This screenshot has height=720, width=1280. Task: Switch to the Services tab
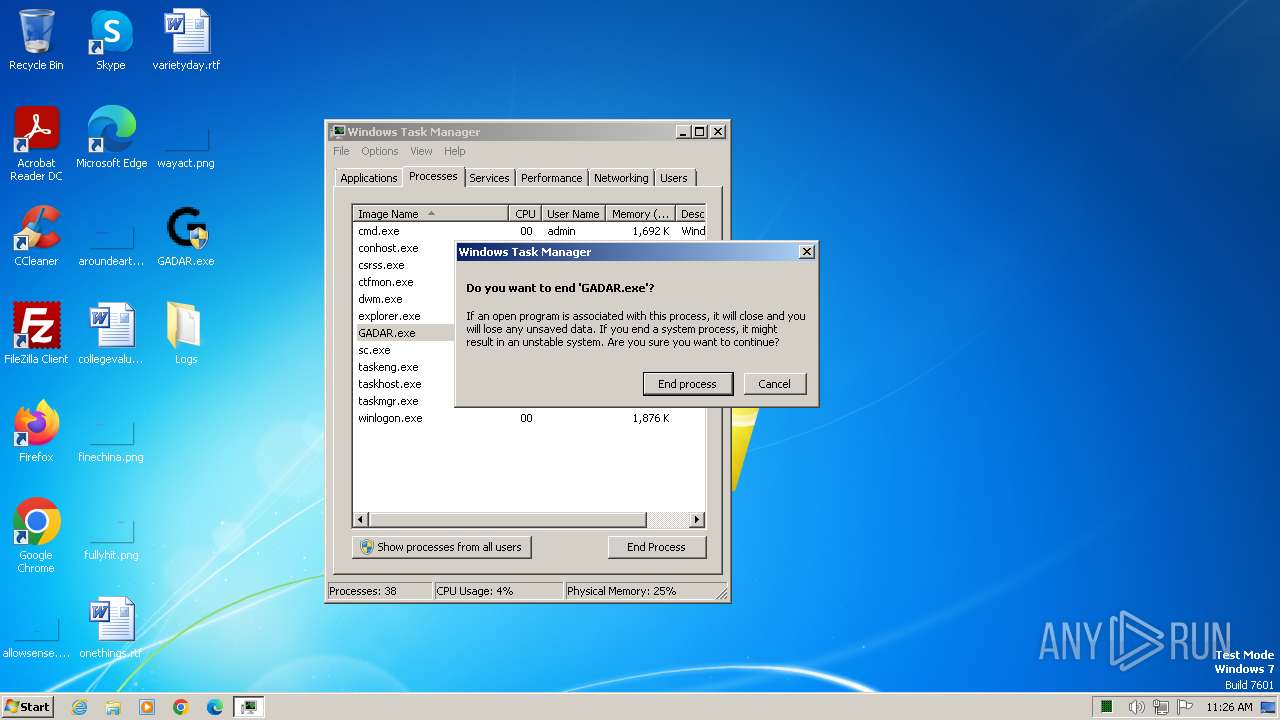pyautogui.click(x=489, y=178)
